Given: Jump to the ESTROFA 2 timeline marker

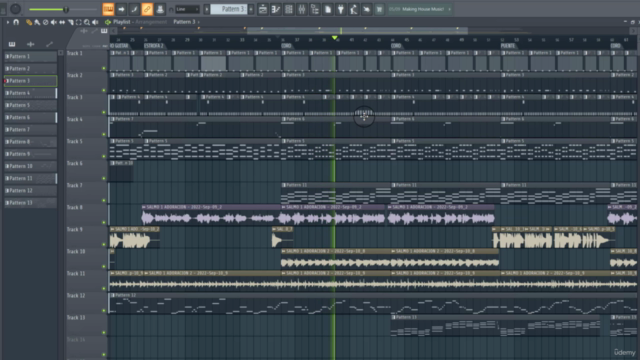Looking at the screenshot, I should click(x=153, y=46).
